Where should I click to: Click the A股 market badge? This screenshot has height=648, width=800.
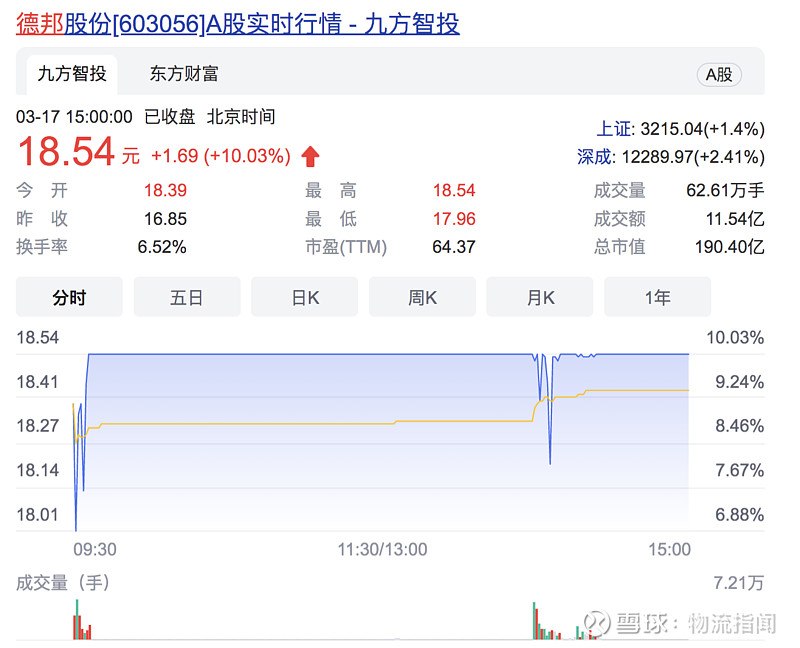tap(719, 75)
